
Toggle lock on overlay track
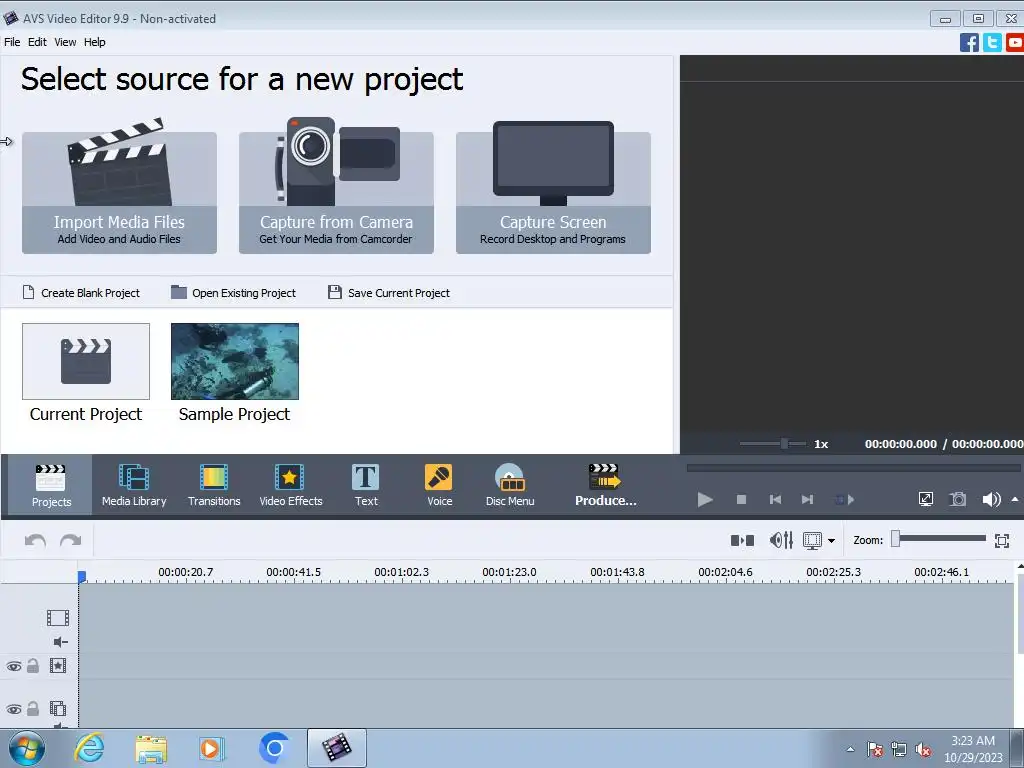(33, 709)
